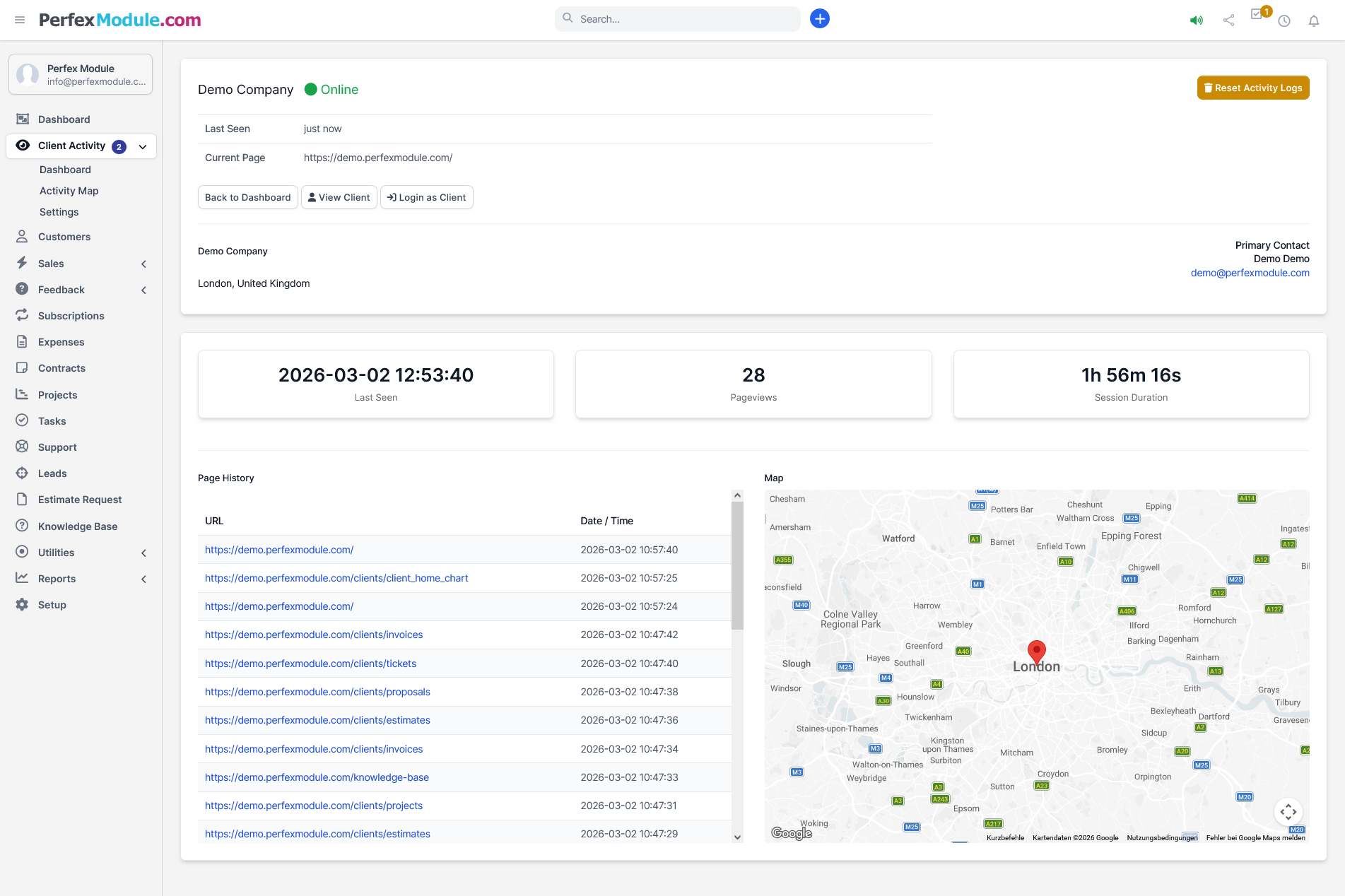Toggle the green sound speaker icon
Image resolution: width=1345 pixels, height=896 pixels.
pos(1196,20)
